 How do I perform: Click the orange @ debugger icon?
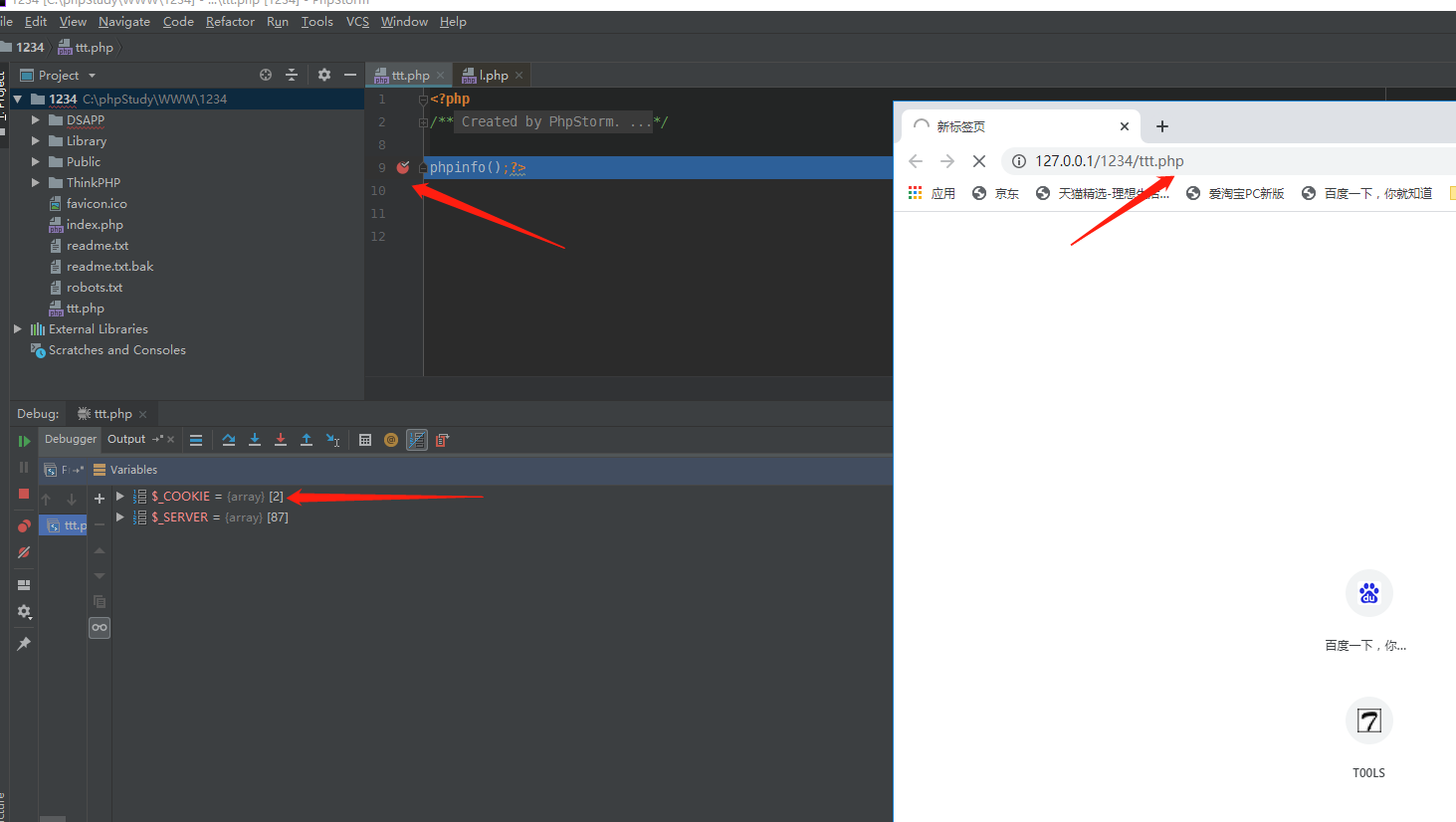pyautogui.click(x=391, y=440)
